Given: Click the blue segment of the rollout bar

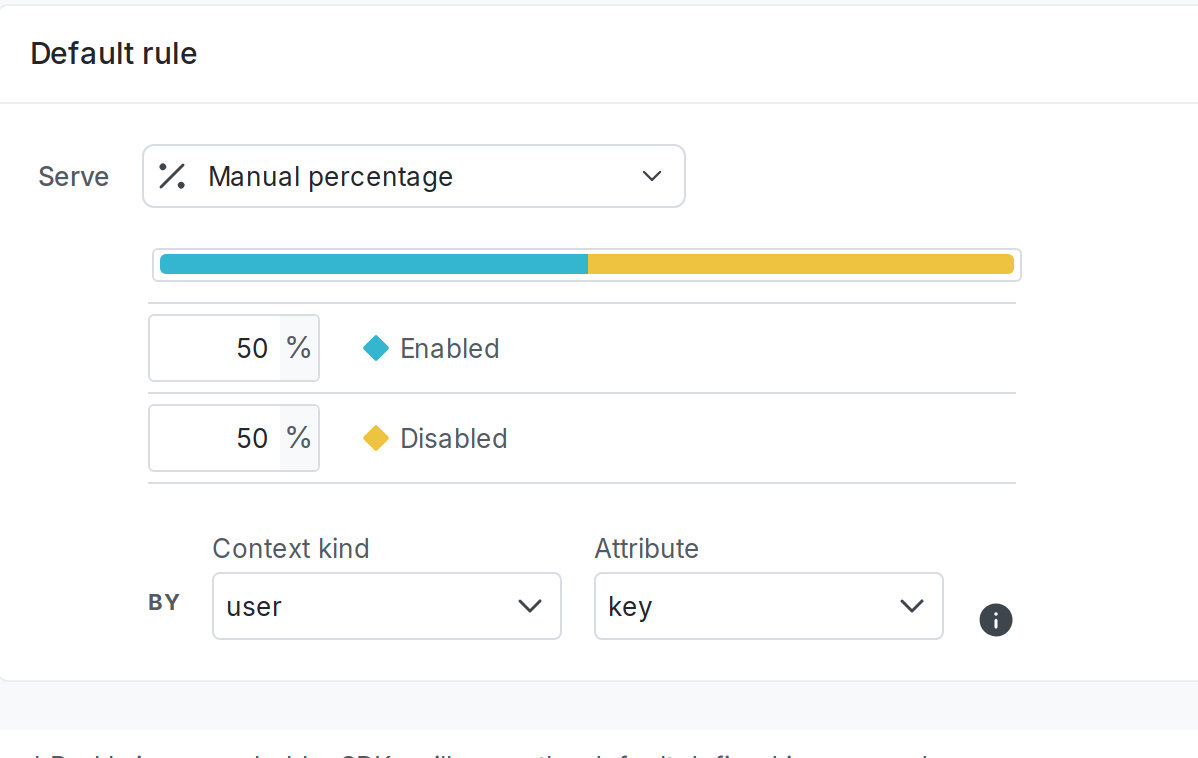Looking at the screenshot, I should (374, 264).
